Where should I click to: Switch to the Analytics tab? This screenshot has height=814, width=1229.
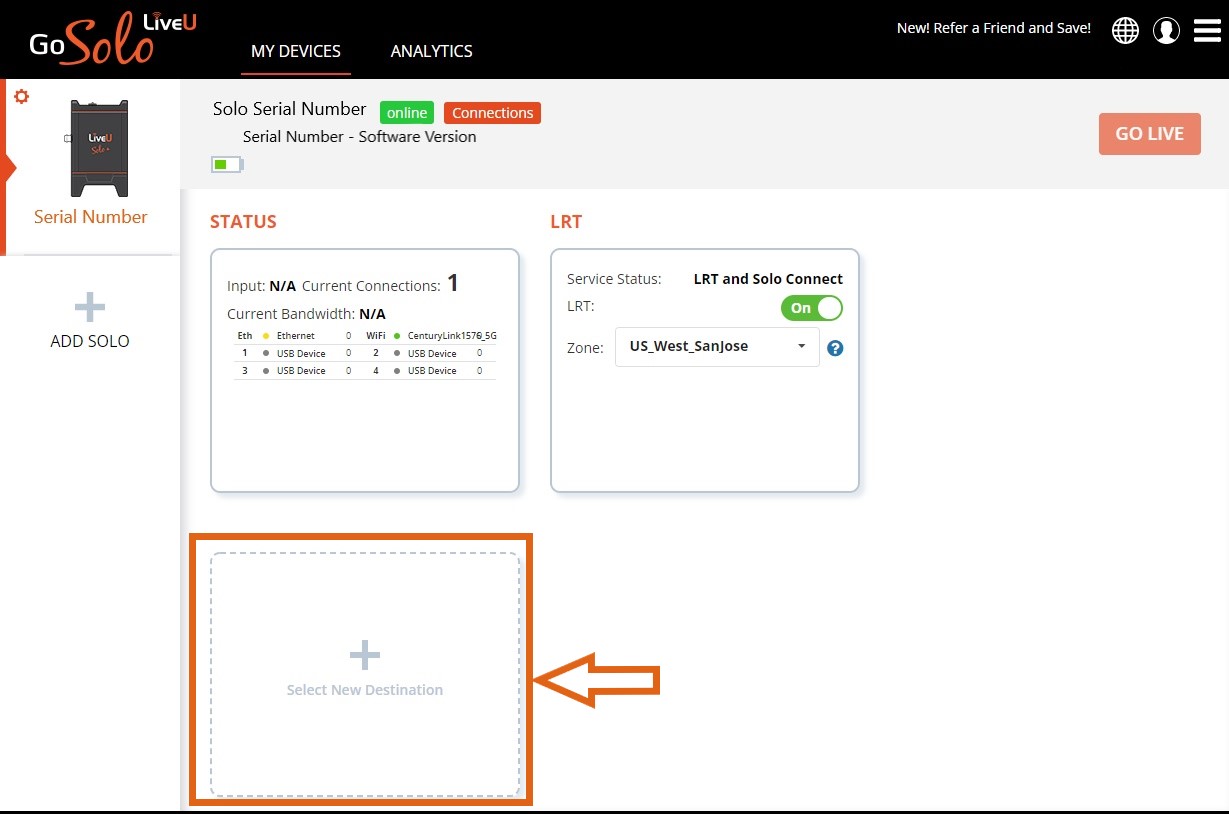pos(432,51)
